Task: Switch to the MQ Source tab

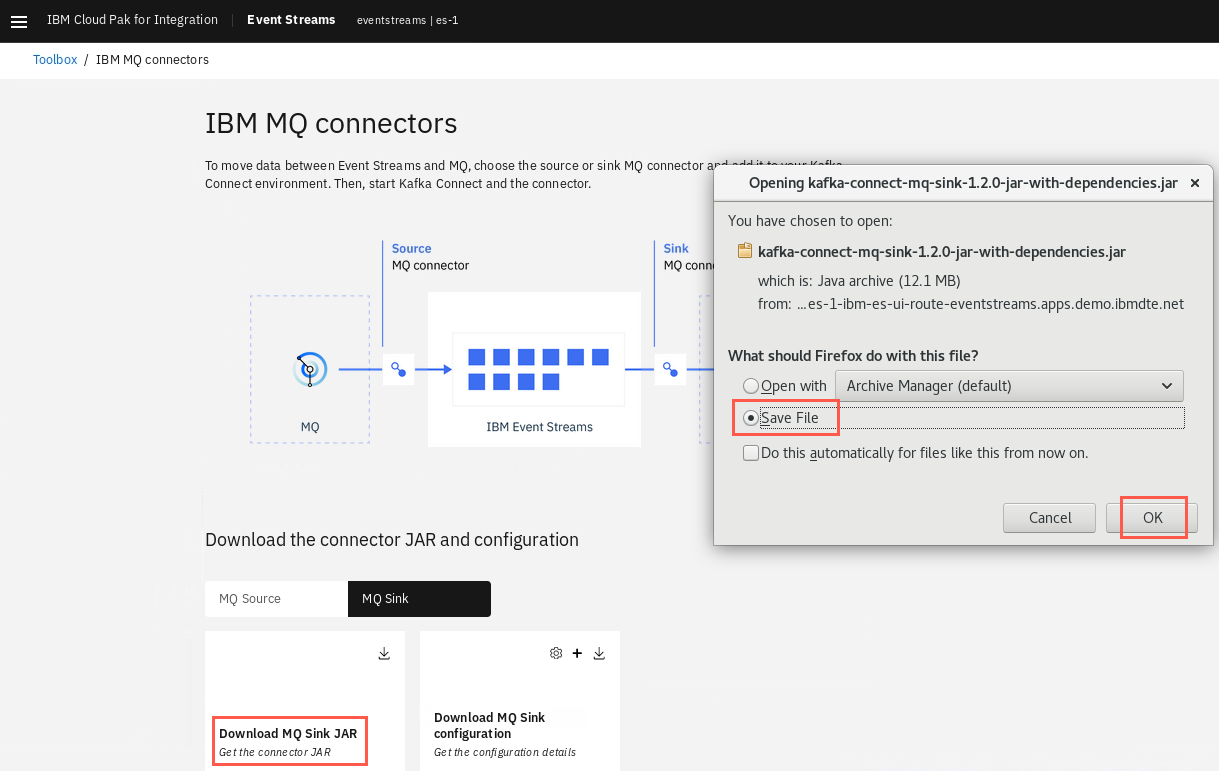Action: 277,599
